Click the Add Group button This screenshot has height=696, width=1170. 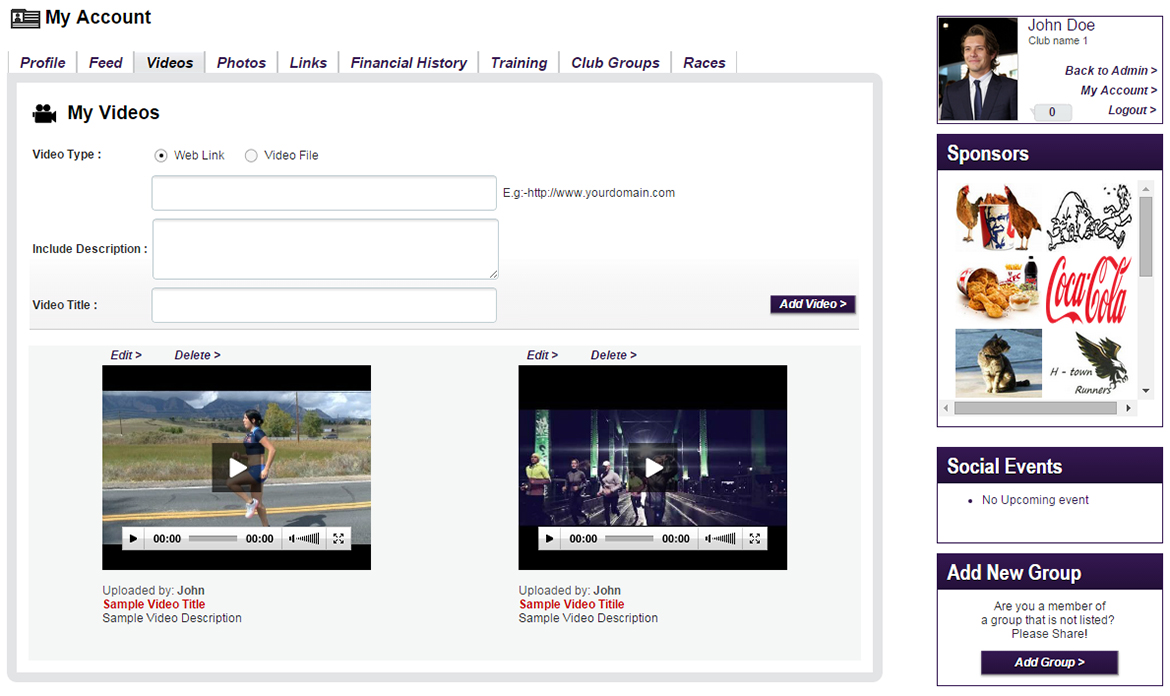coord(1048,662)
